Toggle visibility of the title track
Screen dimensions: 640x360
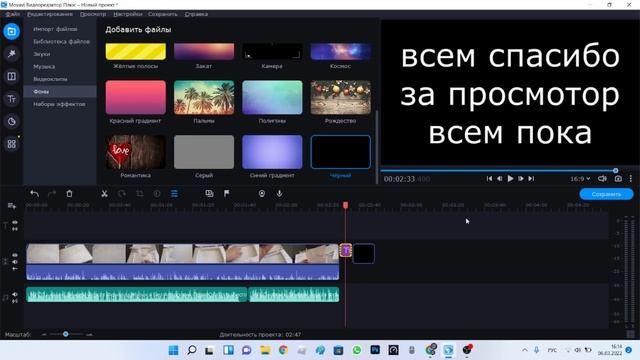(15, 222)
